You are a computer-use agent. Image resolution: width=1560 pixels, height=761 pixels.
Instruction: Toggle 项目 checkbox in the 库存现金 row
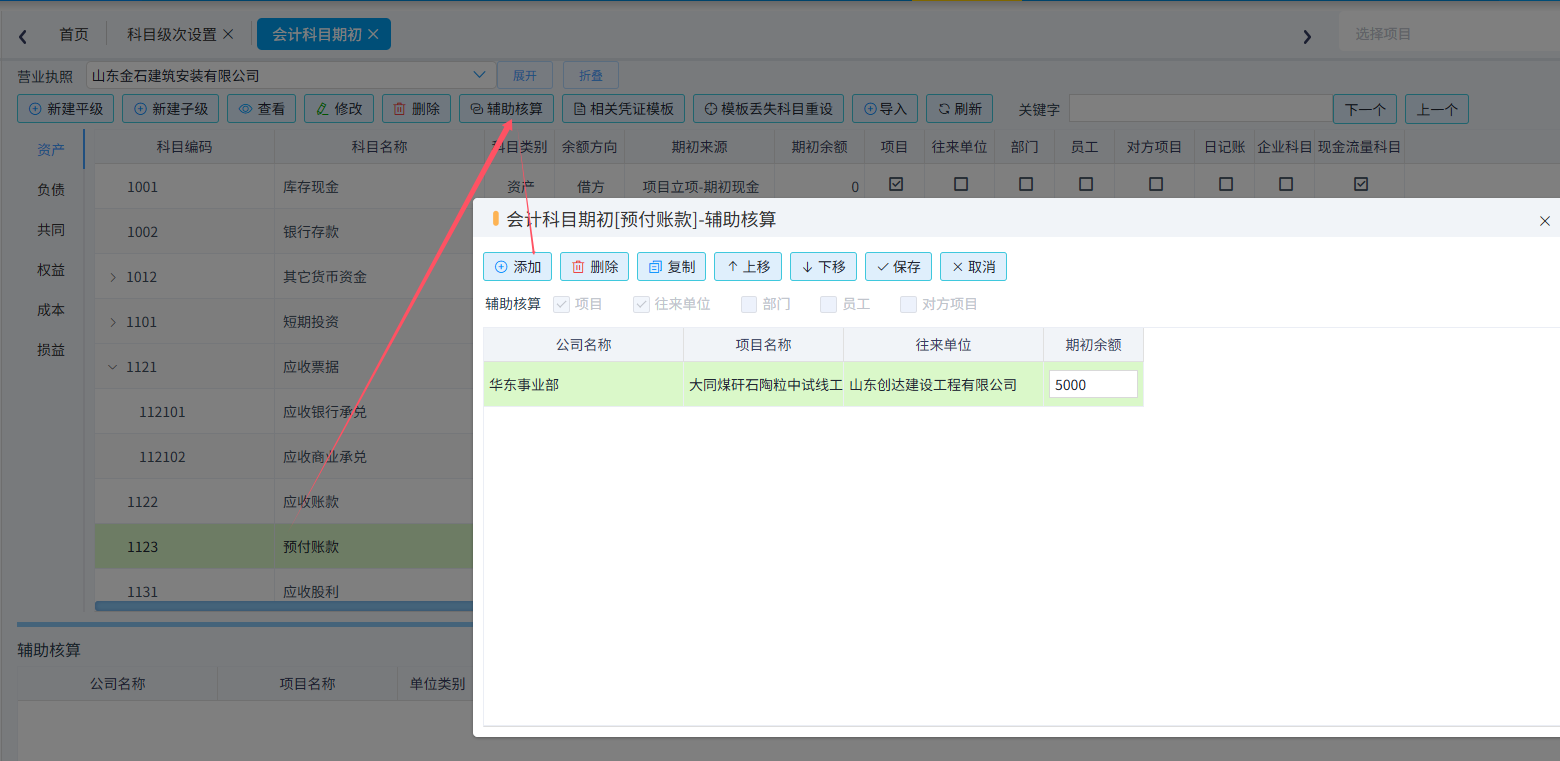coord(896,184)
